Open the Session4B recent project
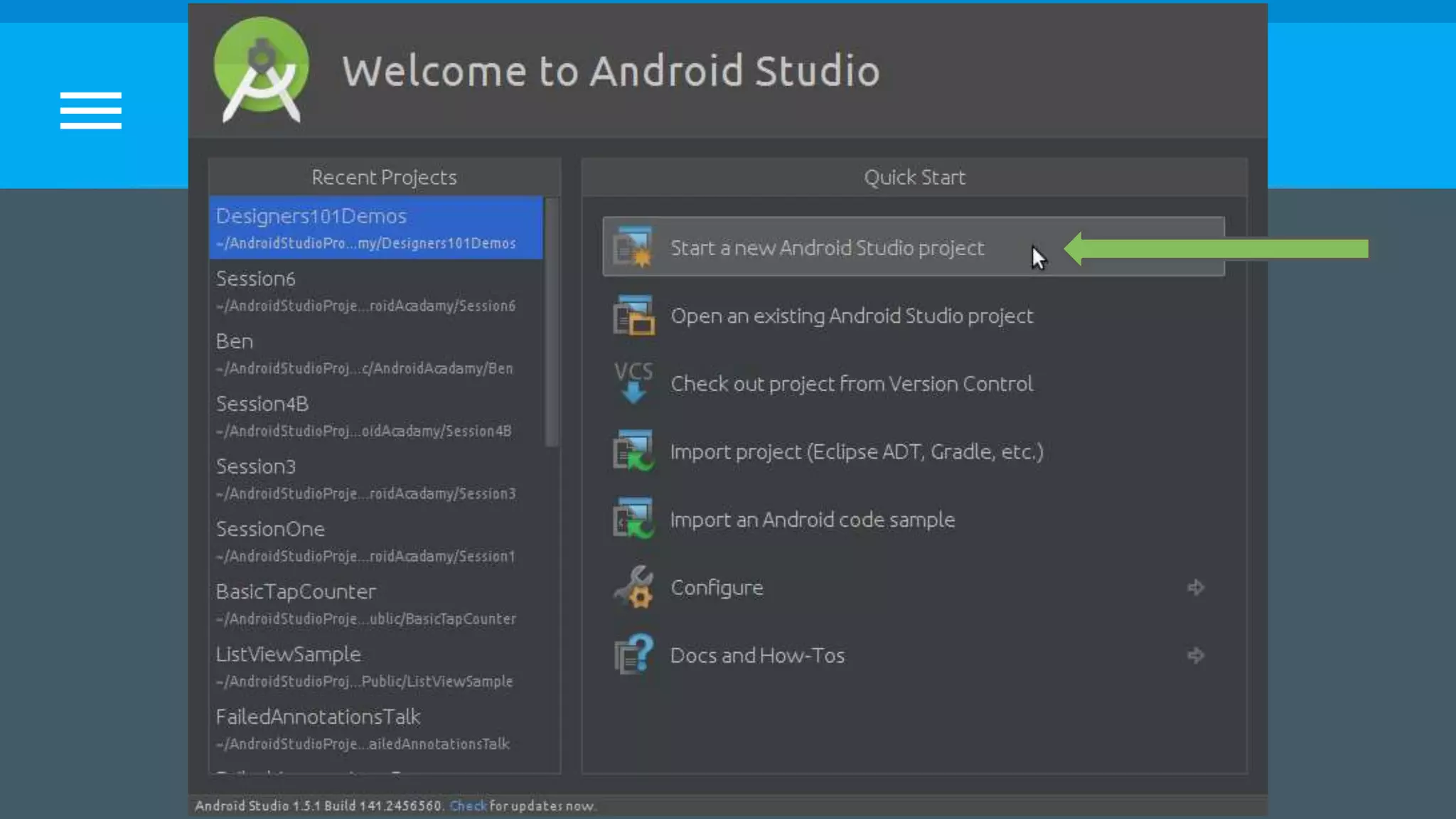Screen dimensions: 1456x819 coord(376,415)
